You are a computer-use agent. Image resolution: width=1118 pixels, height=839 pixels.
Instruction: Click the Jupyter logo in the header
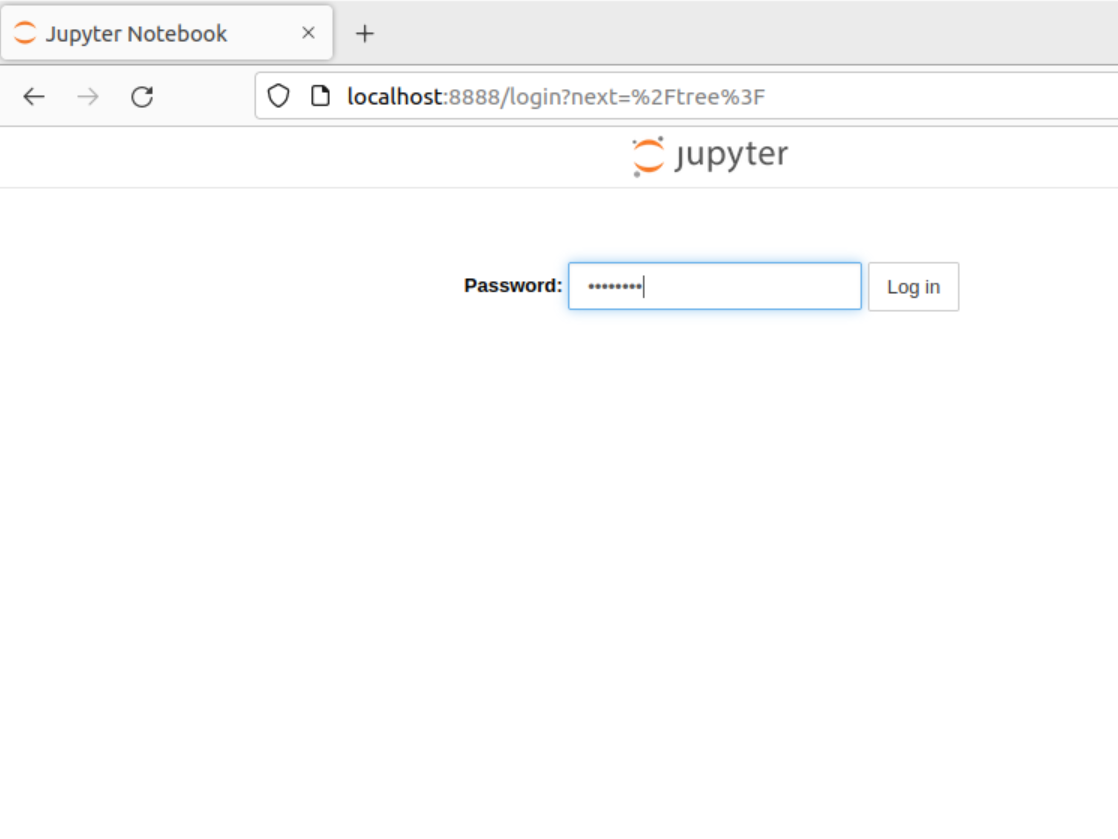(x=710, y=156)
